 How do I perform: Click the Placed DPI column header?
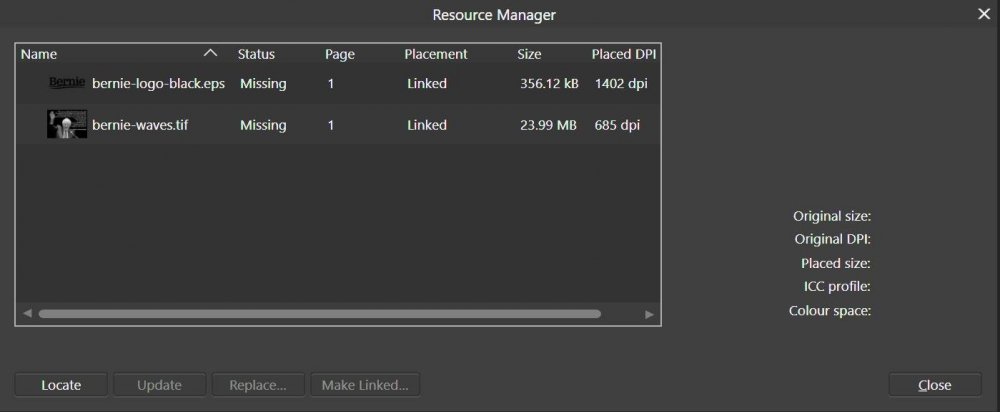click(623, 54)
